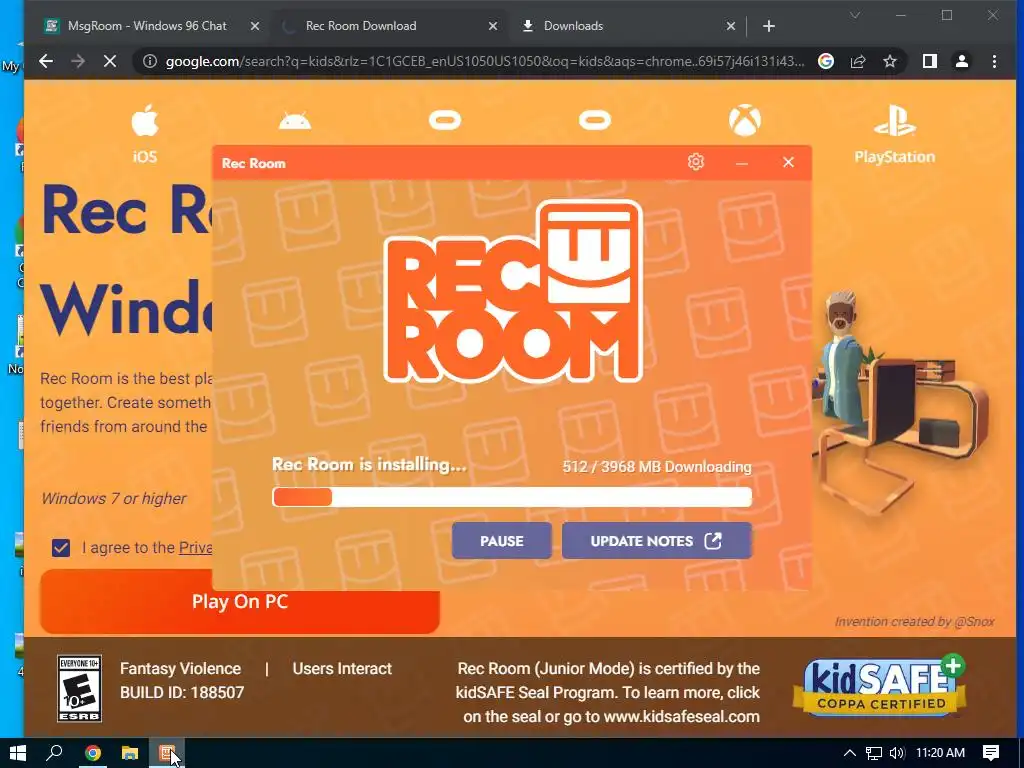Select the Xbox platform icon
Screen dimensions: 1024x768
coord(744,121)
